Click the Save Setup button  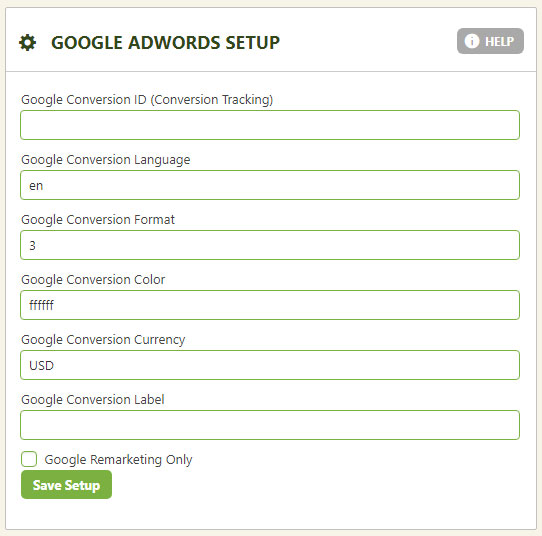coord(66,485)
